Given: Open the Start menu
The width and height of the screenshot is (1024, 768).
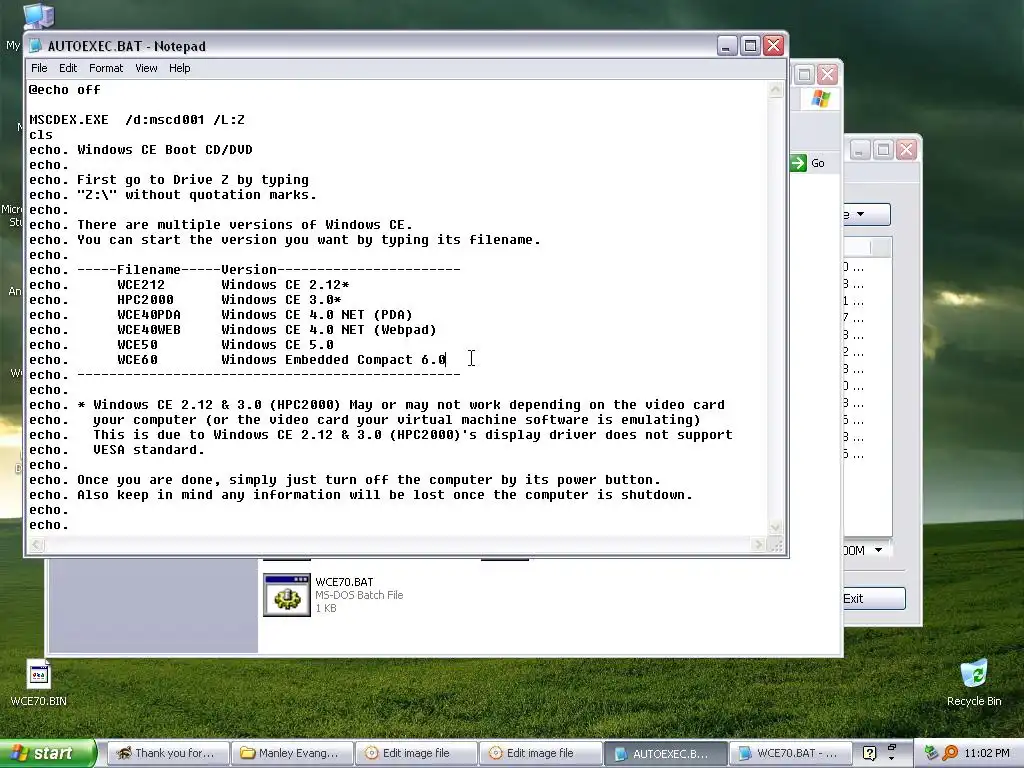Looking at the screenshot, I should coord(47,753).
